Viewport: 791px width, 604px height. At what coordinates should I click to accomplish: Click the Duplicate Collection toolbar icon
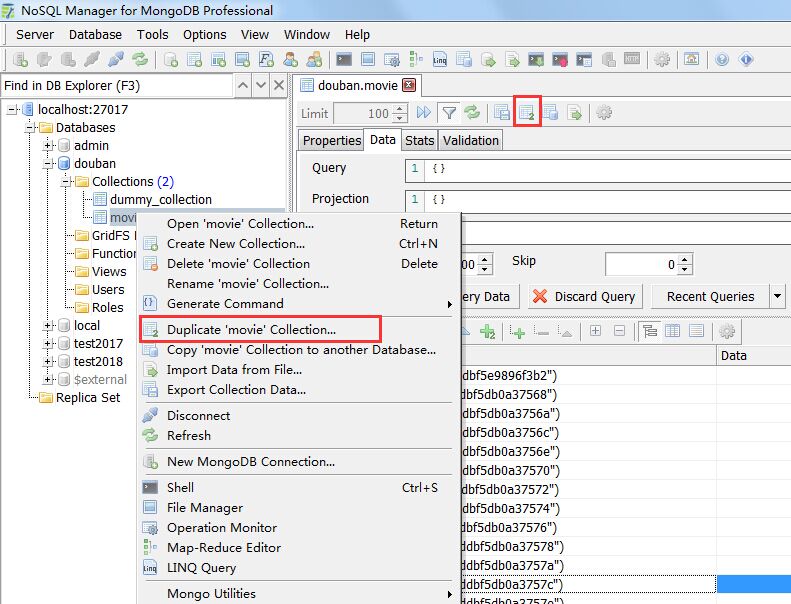click(527, 113)
